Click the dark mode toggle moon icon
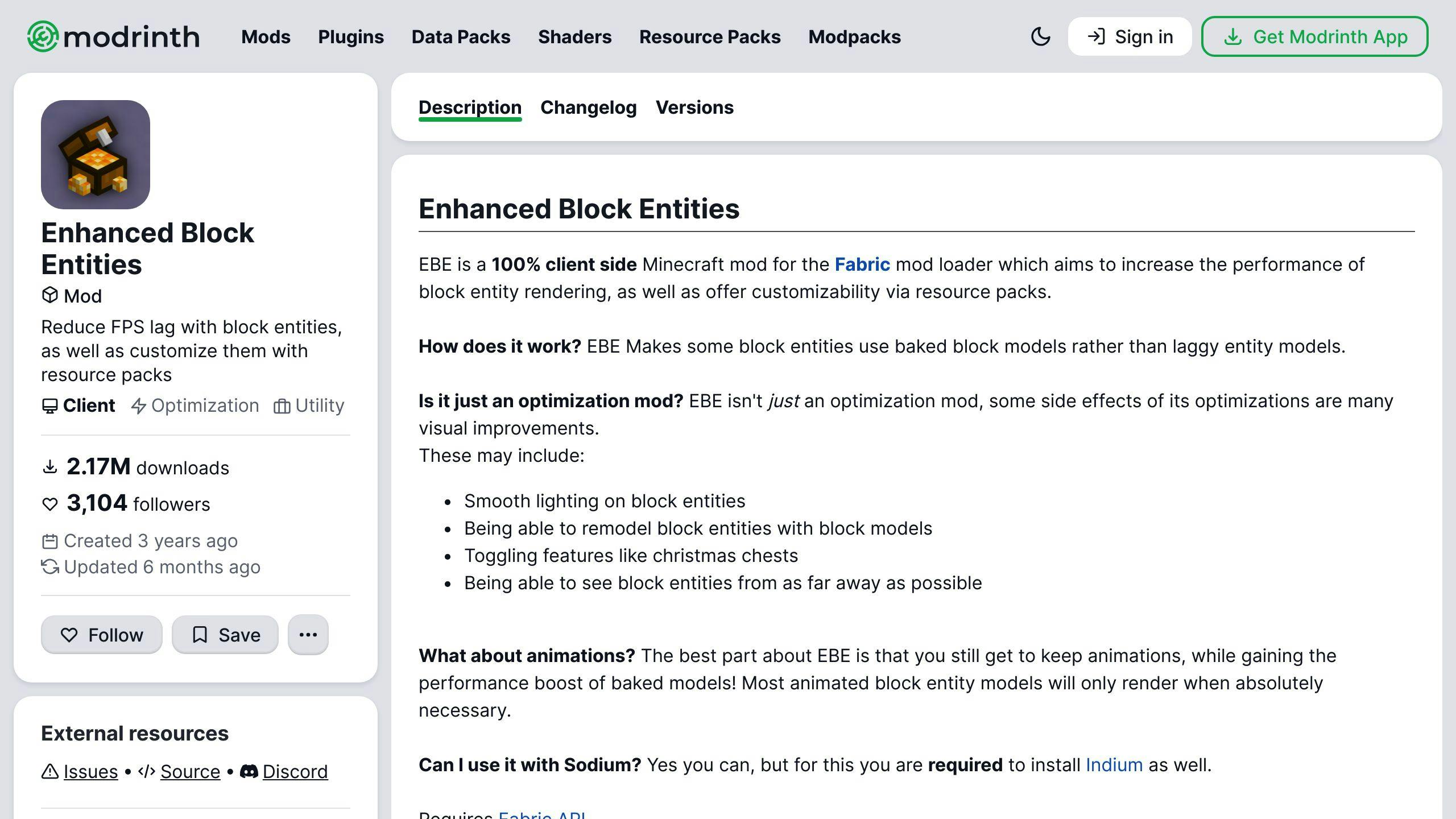1456x819 pixels. tap(1040, 36)
